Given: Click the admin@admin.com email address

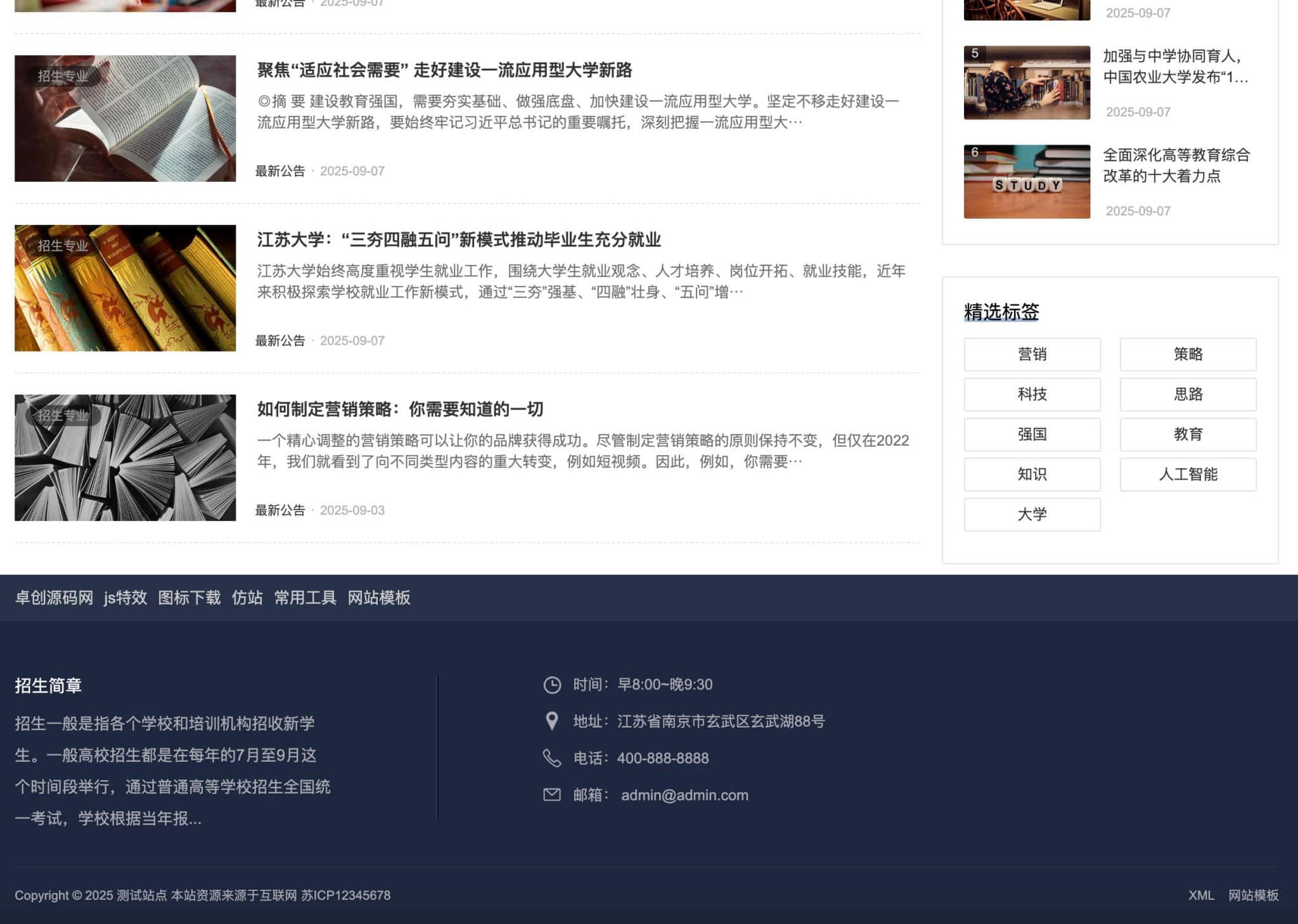Looking at the screenshot, I should pos(684,795).
